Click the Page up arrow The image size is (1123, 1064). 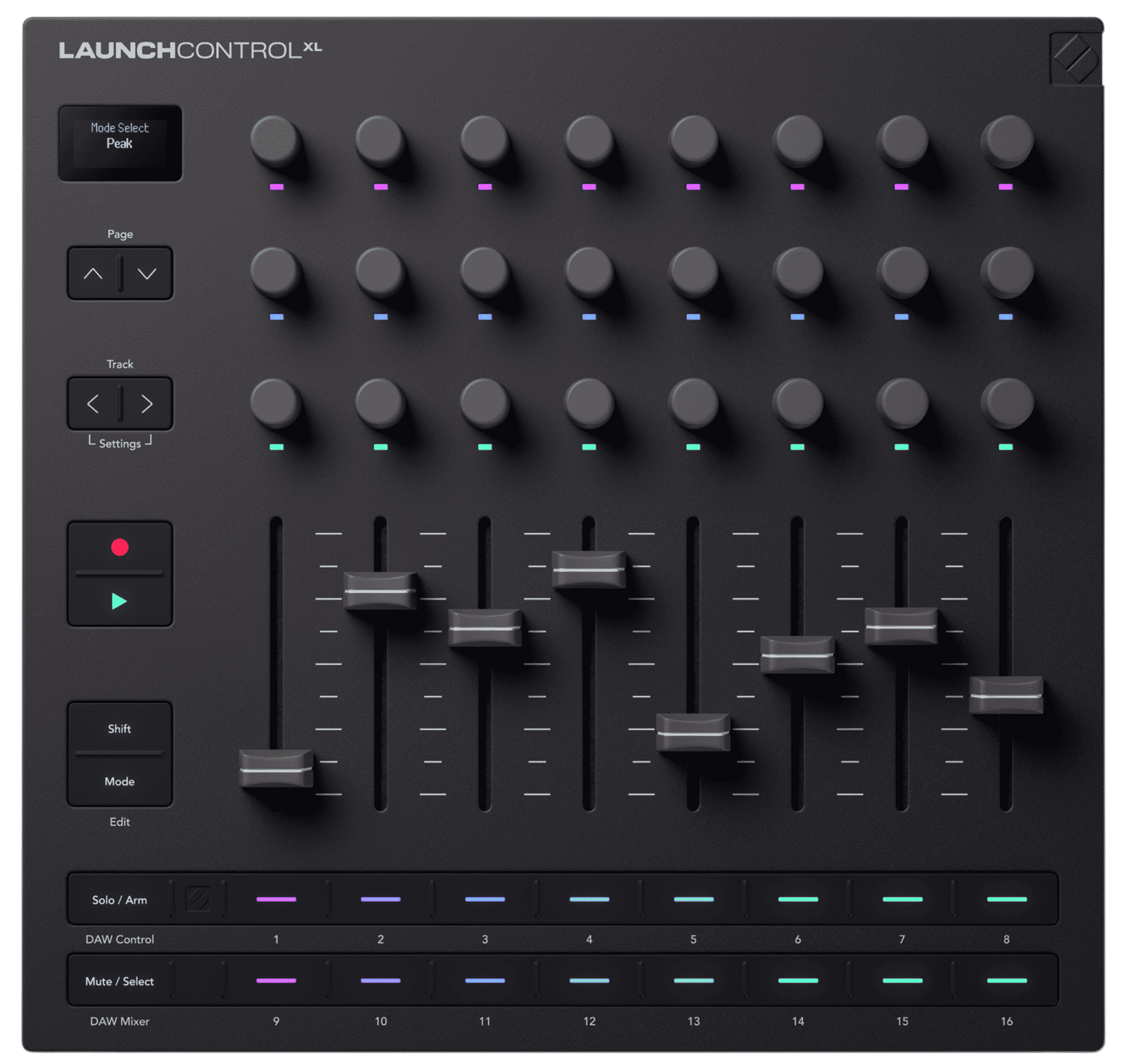pos(93,274)
